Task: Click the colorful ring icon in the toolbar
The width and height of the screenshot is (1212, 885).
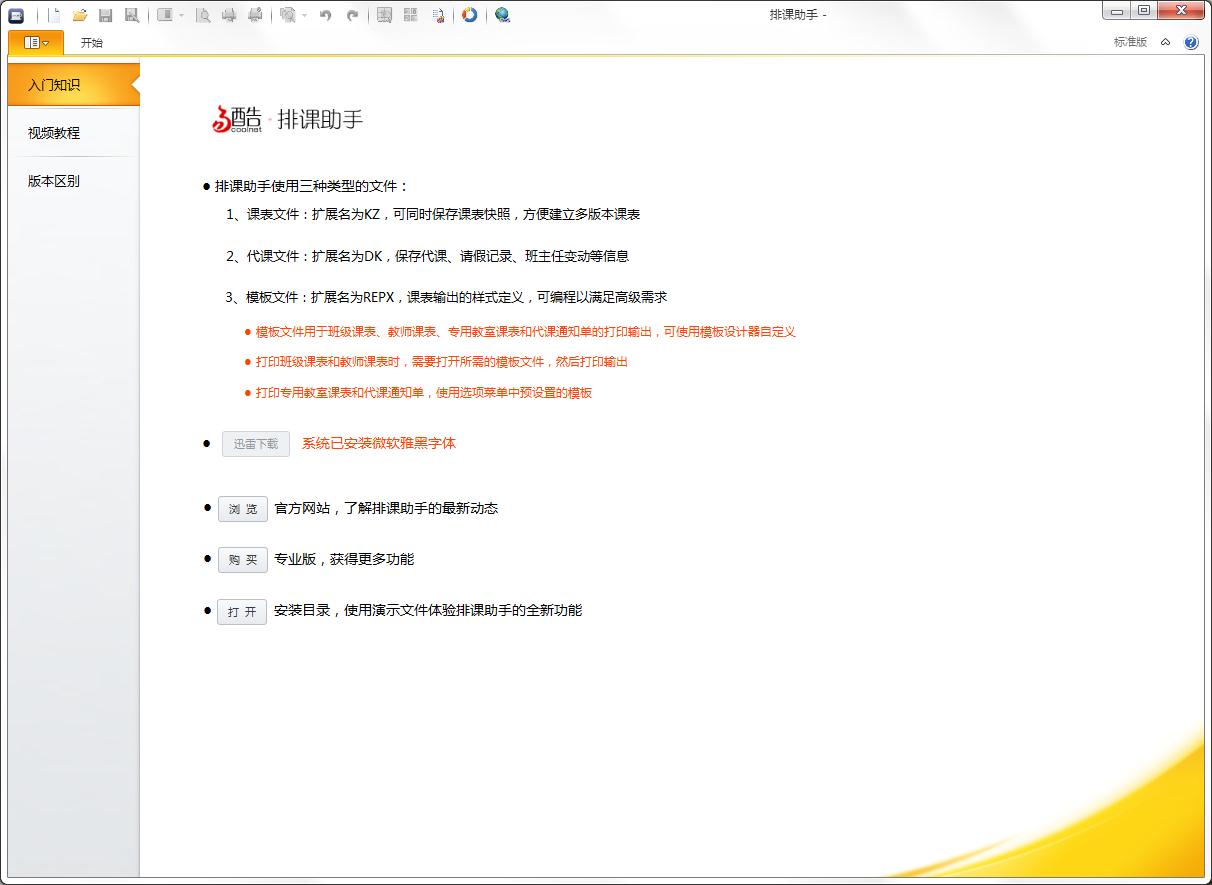Action: coord(469,15)
